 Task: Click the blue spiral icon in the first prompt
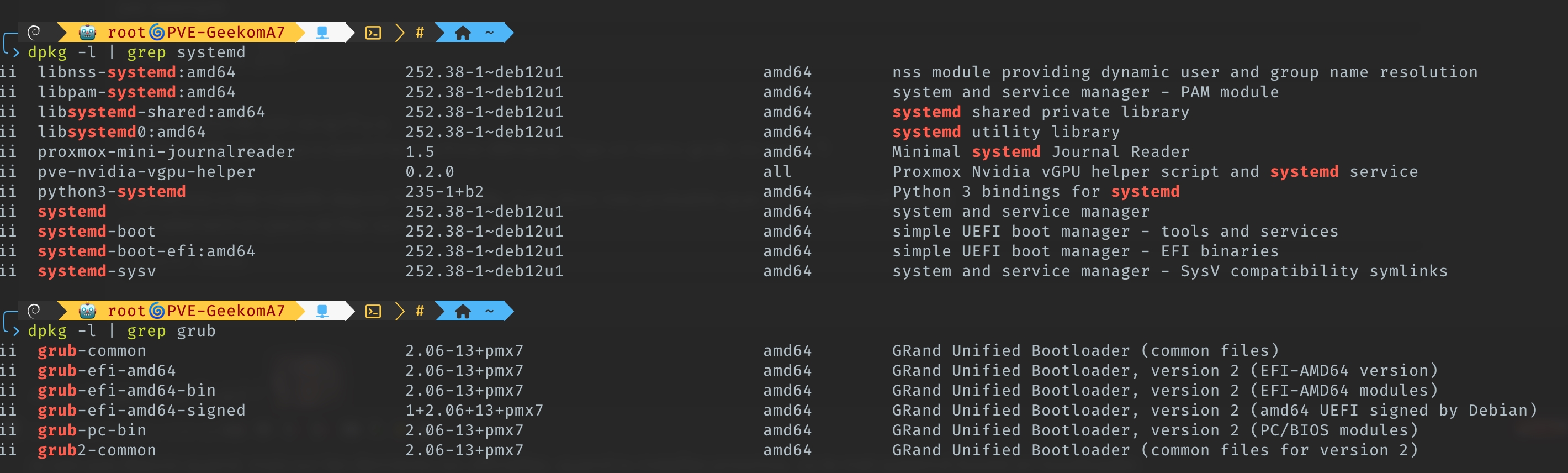click(157, 32)
